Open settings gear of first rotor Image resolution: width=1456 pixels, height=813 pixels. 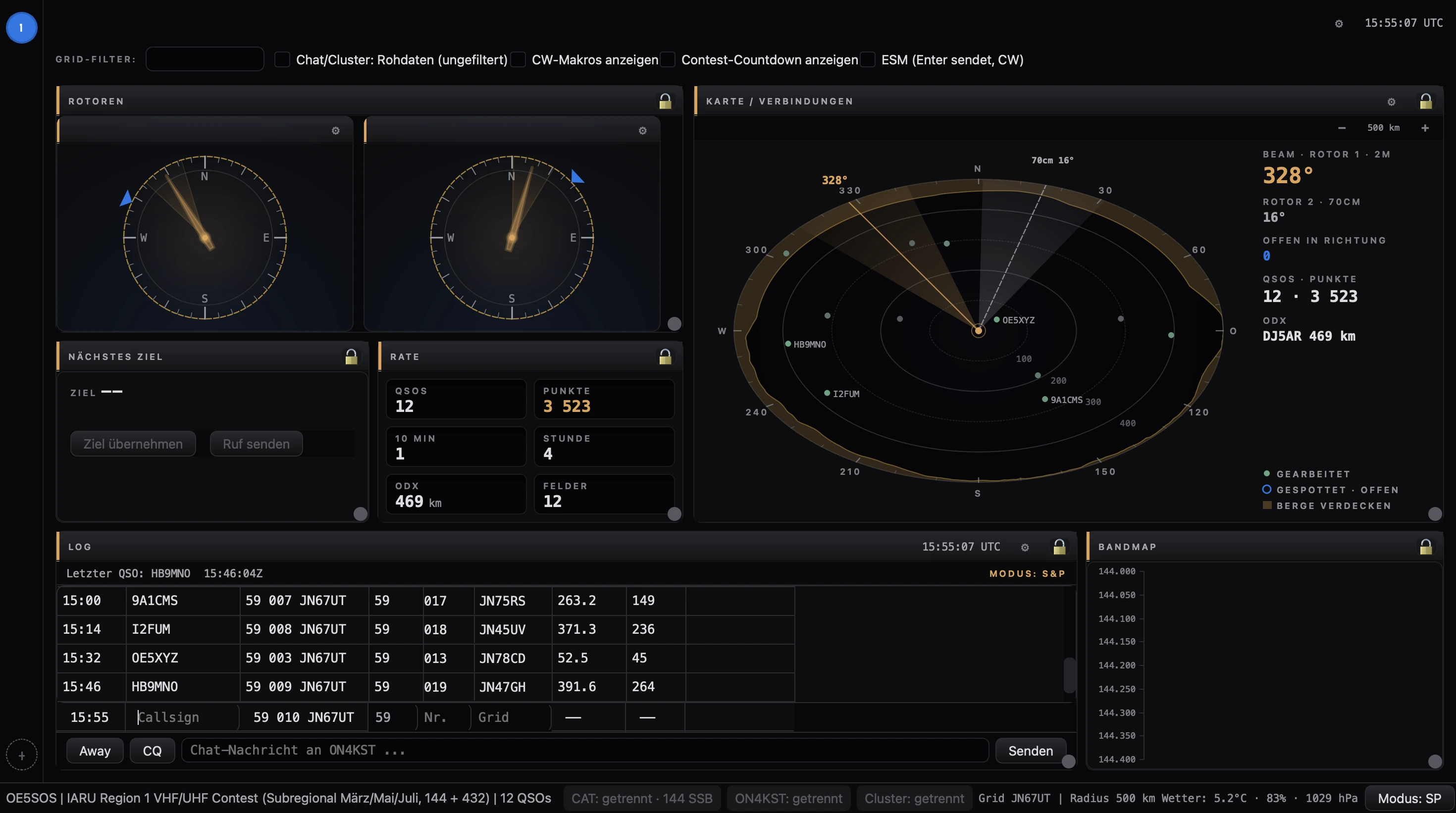click(336, 131)
